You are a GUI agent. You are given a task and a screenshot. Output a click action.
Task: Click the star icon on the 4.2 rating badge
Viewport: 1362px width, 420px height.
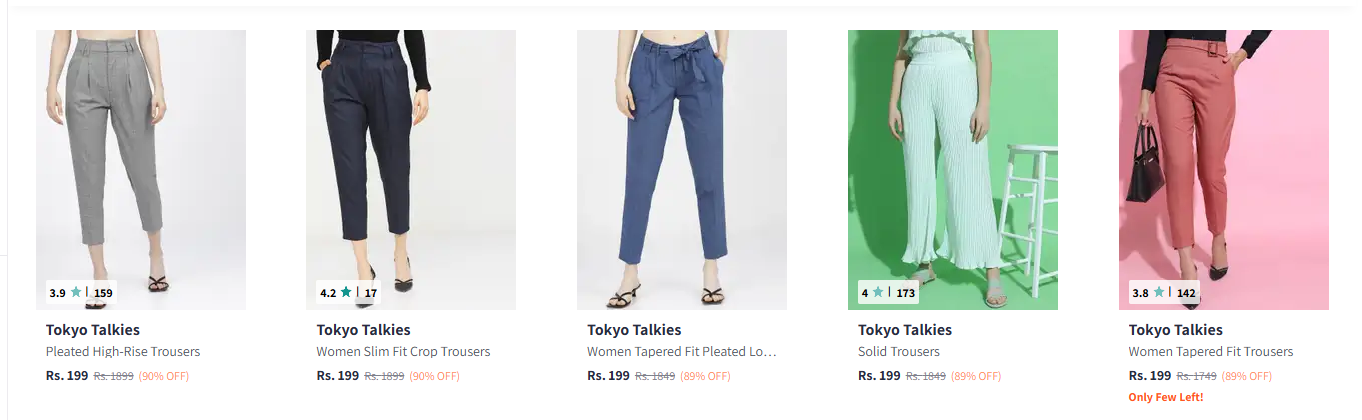(346, 293)
